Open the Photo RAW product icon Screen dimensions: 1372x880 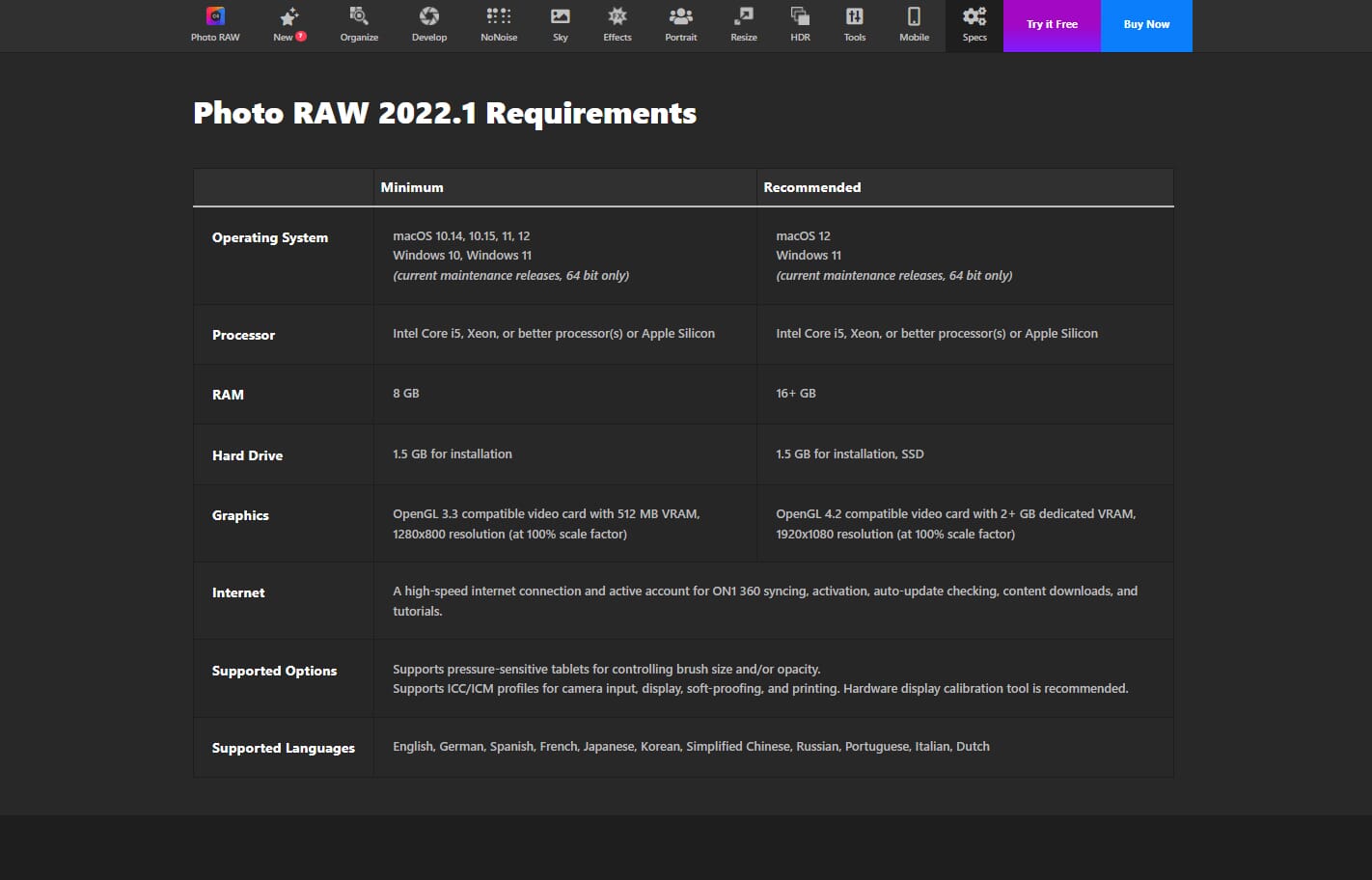coord(215,16)
